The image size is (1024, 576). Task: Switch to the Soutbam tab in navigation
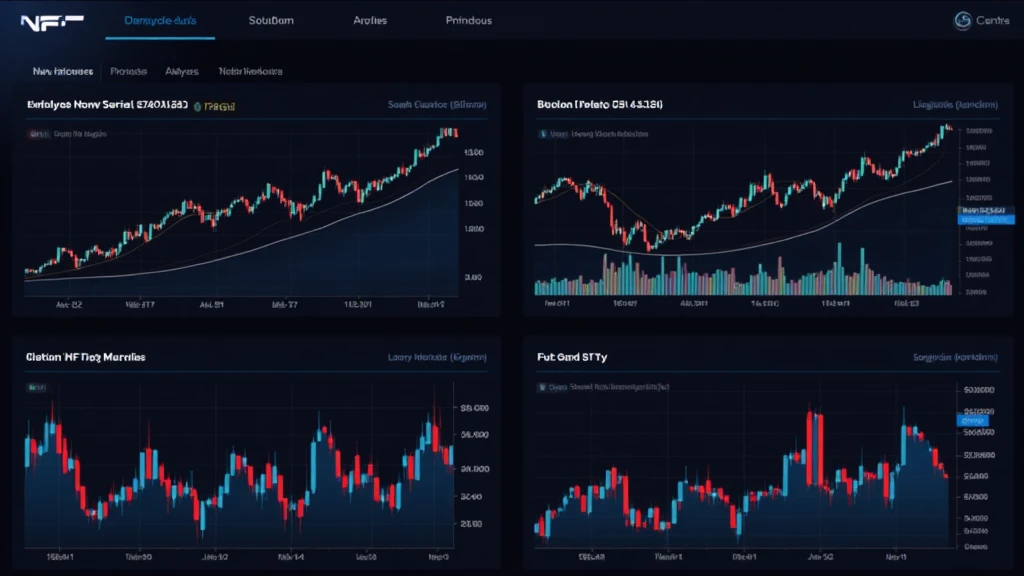[x=273, y=20]
